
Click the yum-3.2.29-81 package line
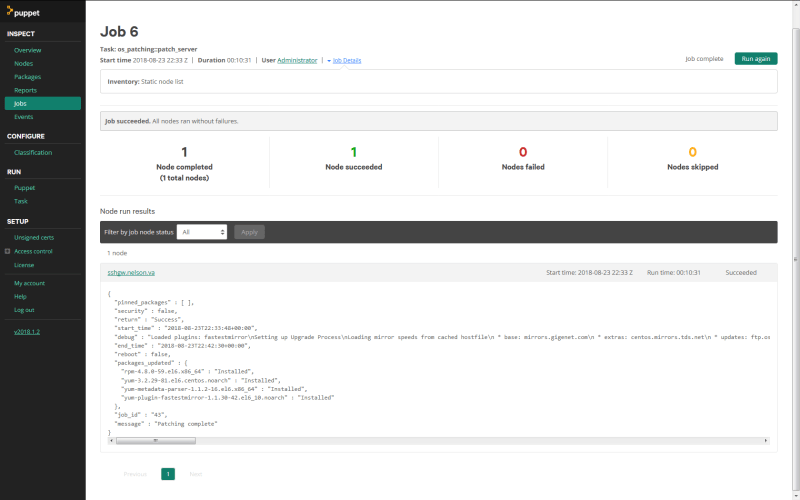coord(201,380)
